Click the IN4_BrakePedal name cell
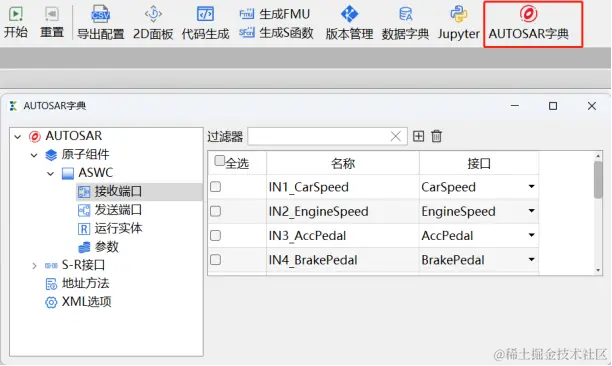 343,260
